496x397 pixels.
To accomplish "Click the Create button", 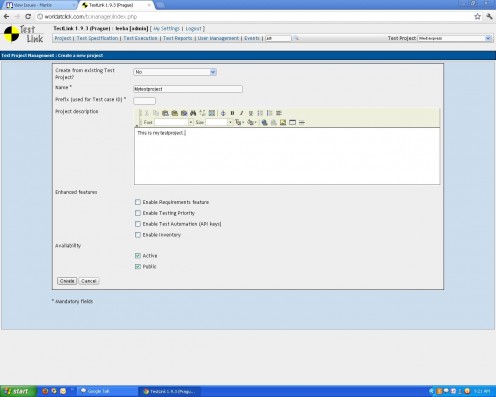I will point(67,281).
